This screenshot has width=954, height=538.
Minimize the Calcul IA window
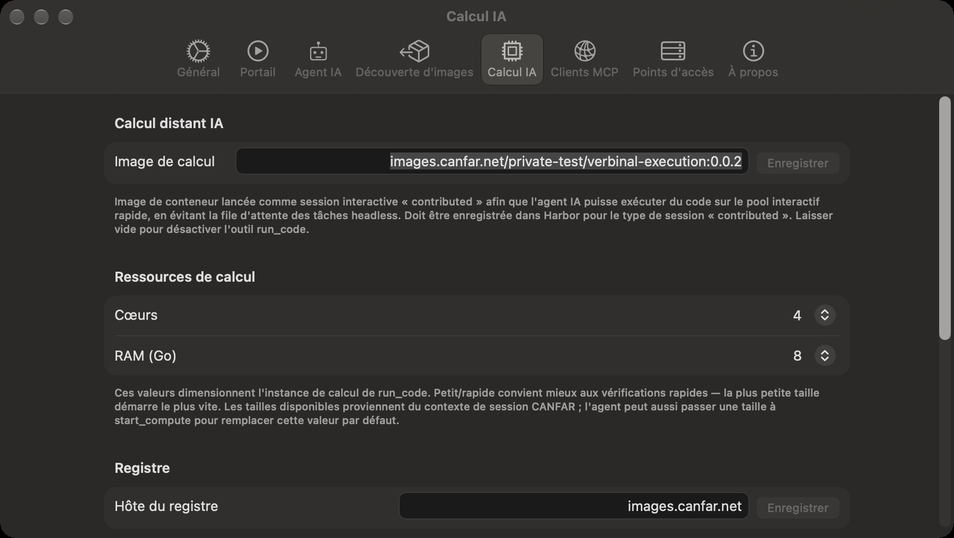[41, 17]
